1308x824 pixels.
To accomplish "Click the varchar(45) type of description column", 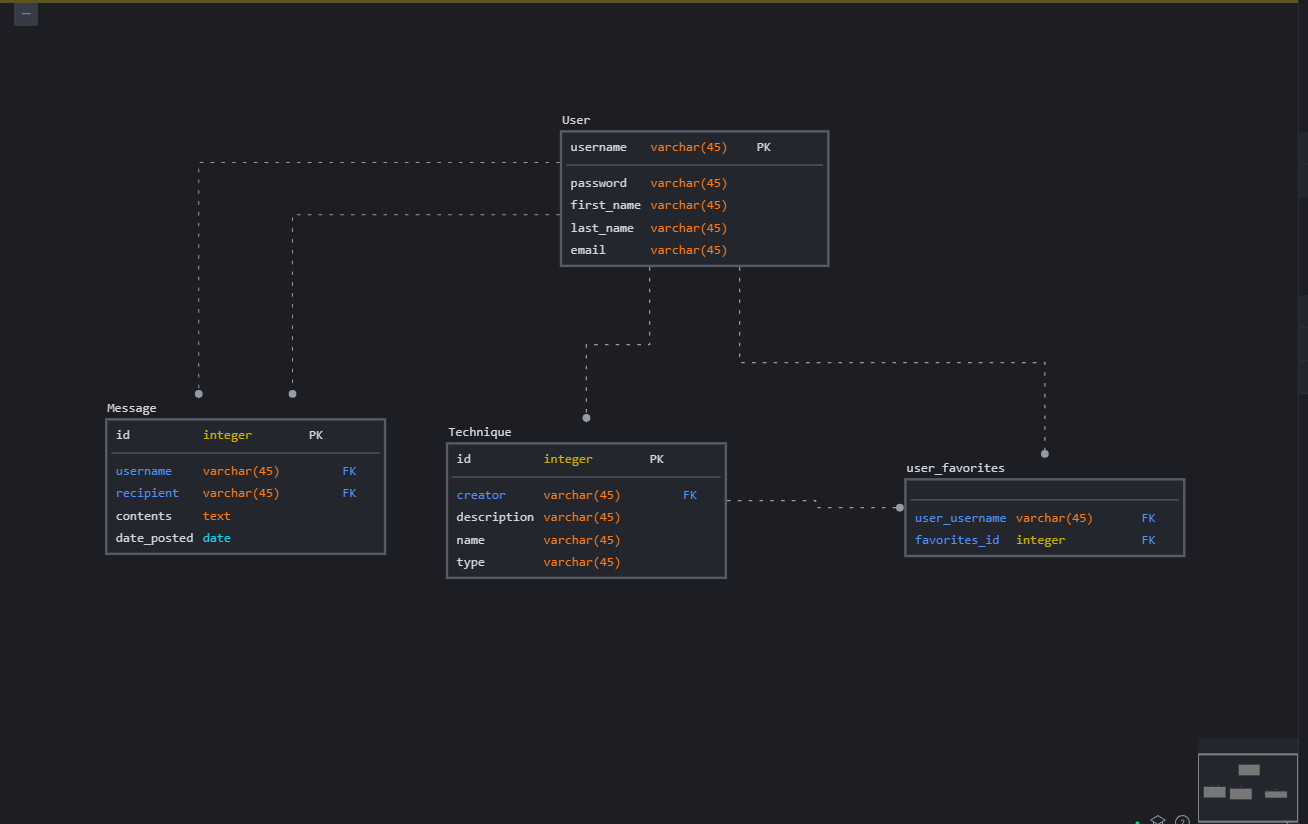I will coord(582,517).
